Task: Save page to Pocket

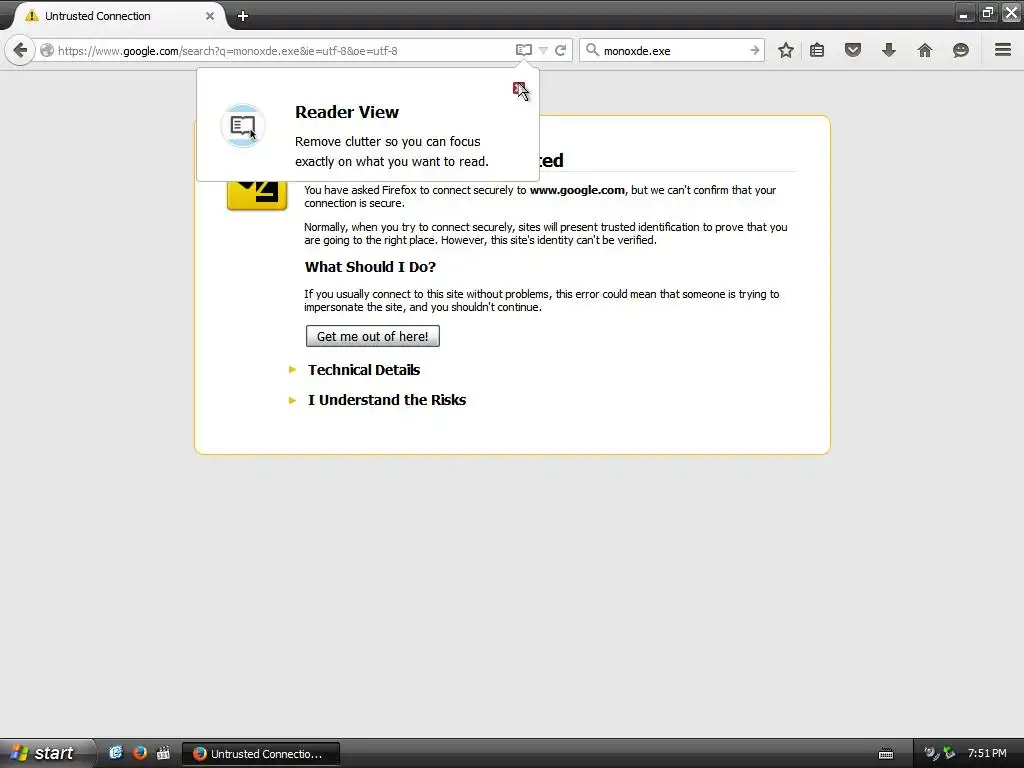Action: pyautogui.click(x=853, y=50)
